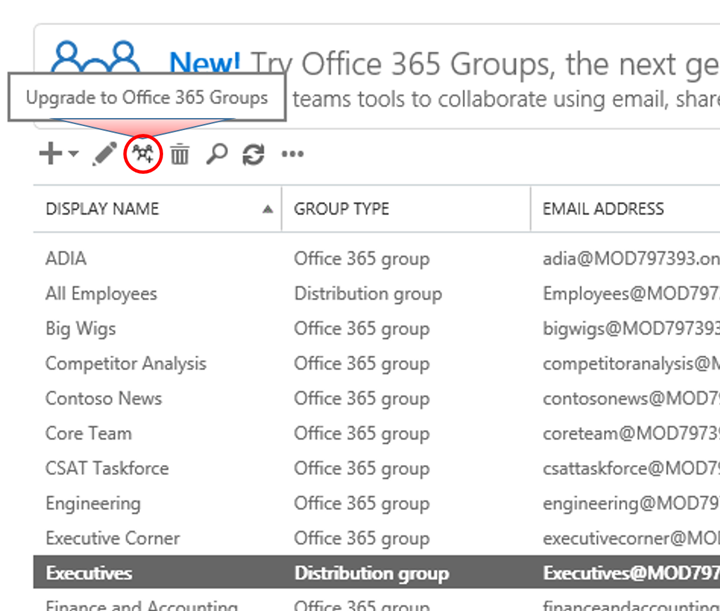This screenshot has width=720, height=611.
Task: Click the Delete trash can icon
Action: (x=180, y=154)
